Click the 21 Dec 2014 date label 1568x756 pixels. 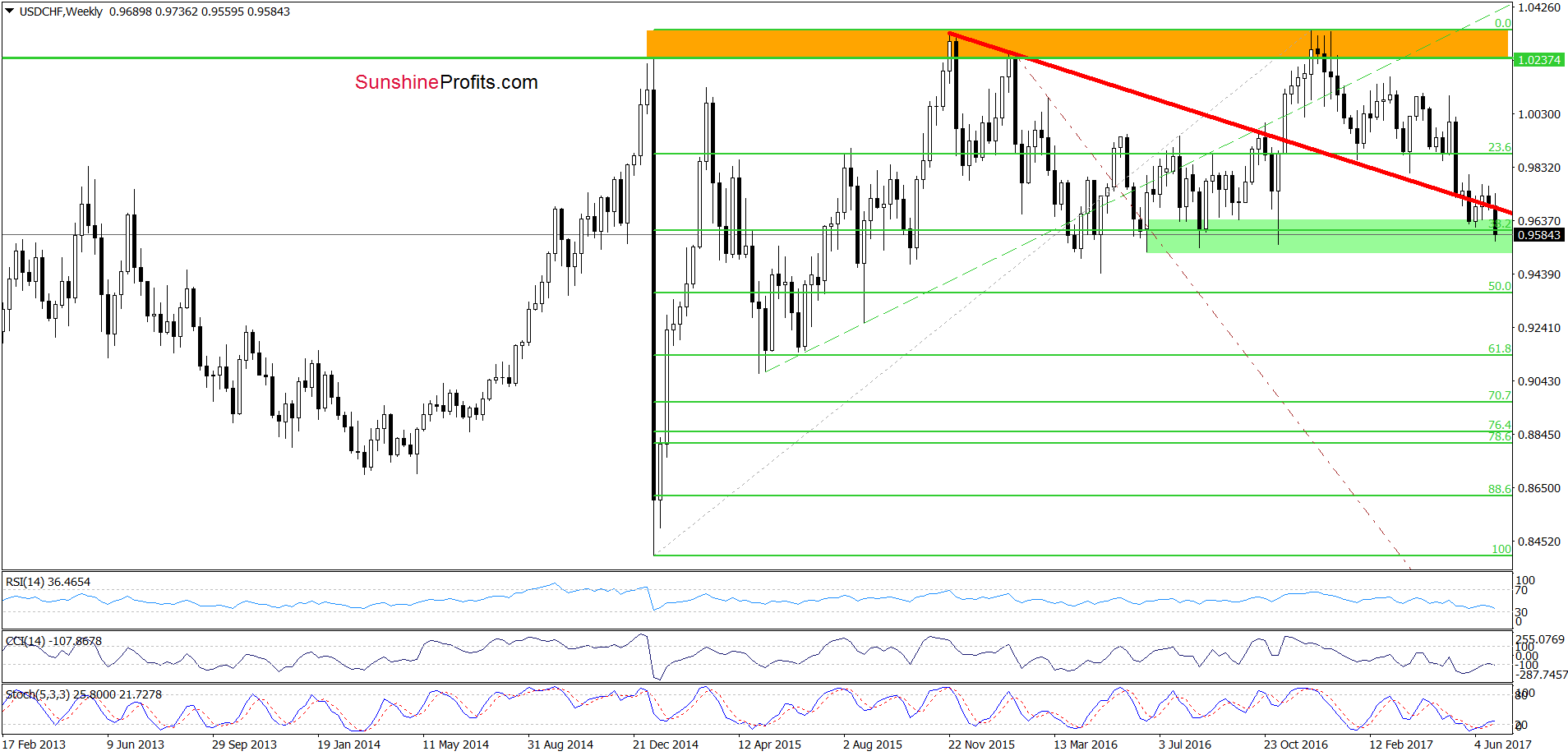coord(665,744)
